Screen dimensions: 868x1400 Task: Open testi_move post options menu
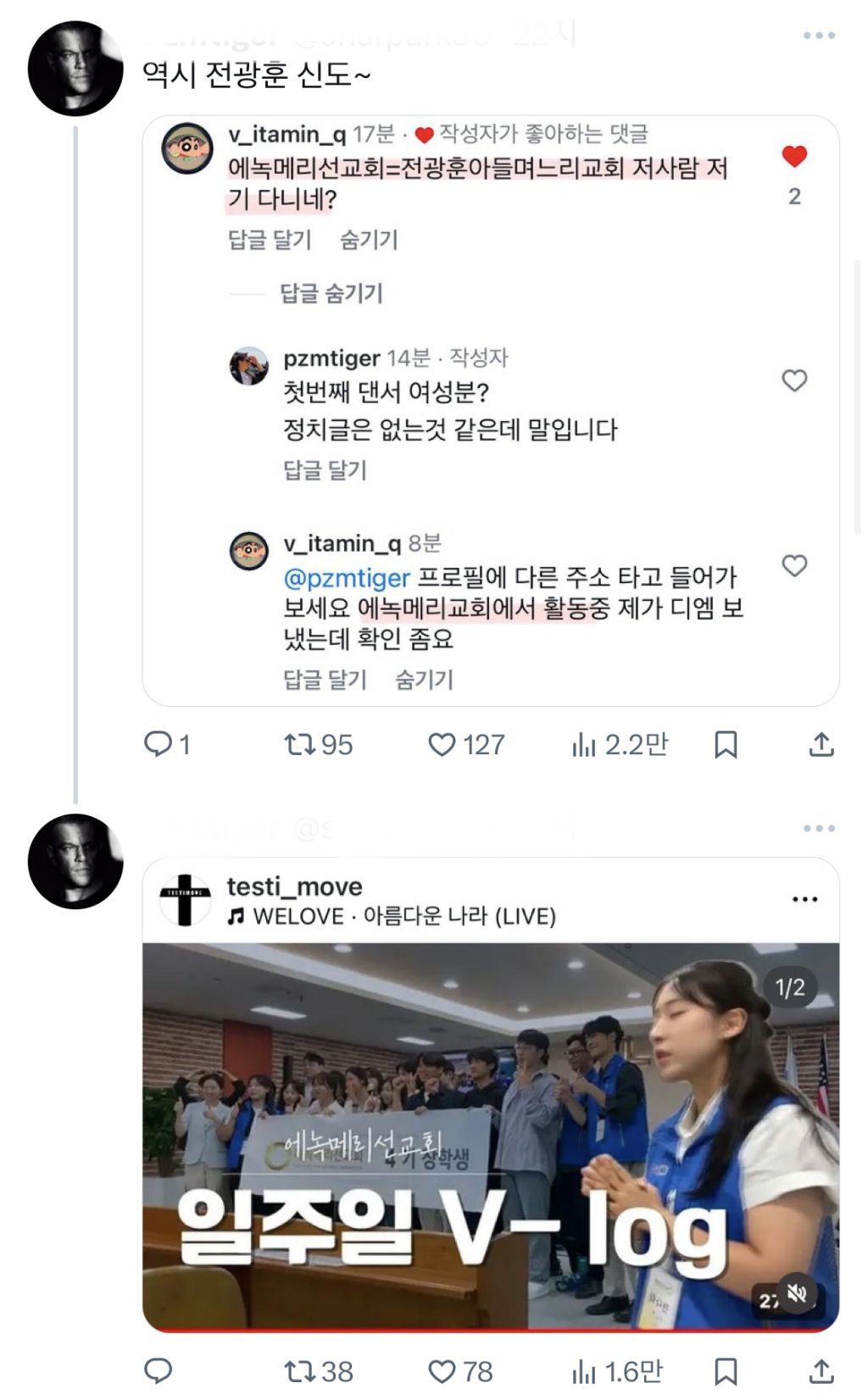(x=804, y=899)
